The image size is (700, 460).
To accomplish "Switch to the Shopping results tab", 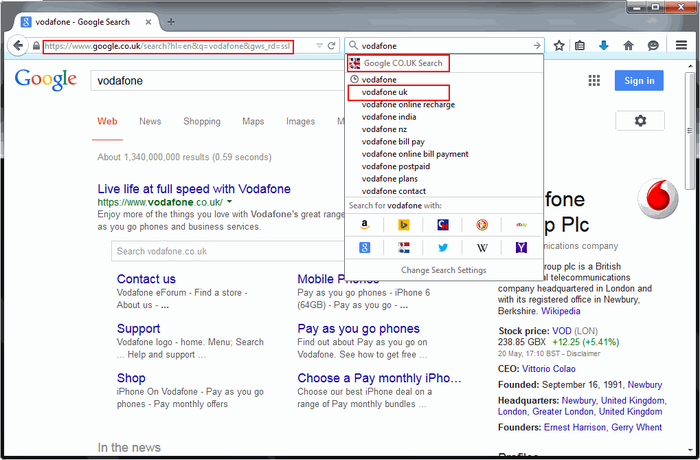I will click(x=202, y=121).
